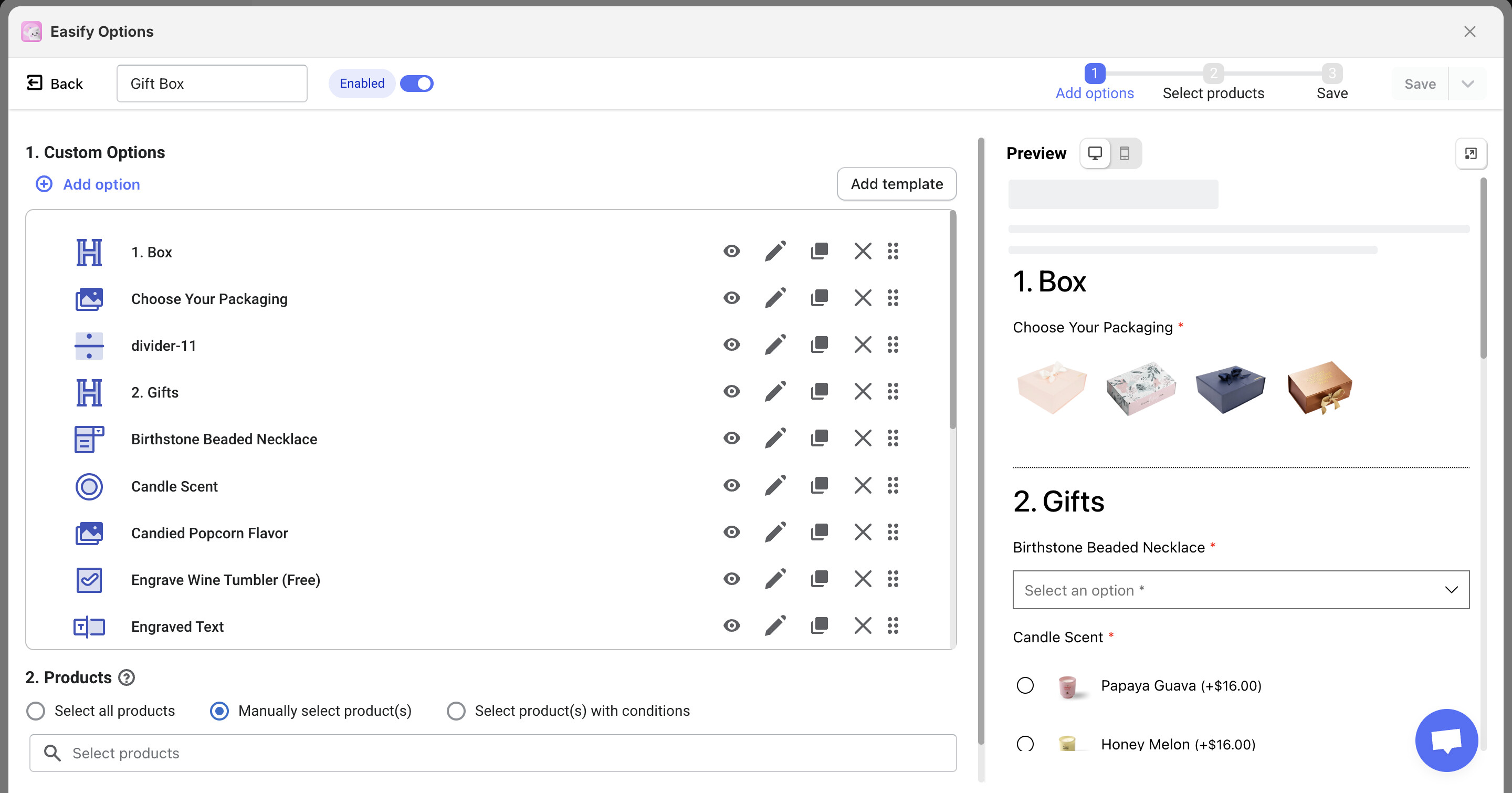
Task: Expand the Save button dropdown arrow
Action: click(1467, 84)
